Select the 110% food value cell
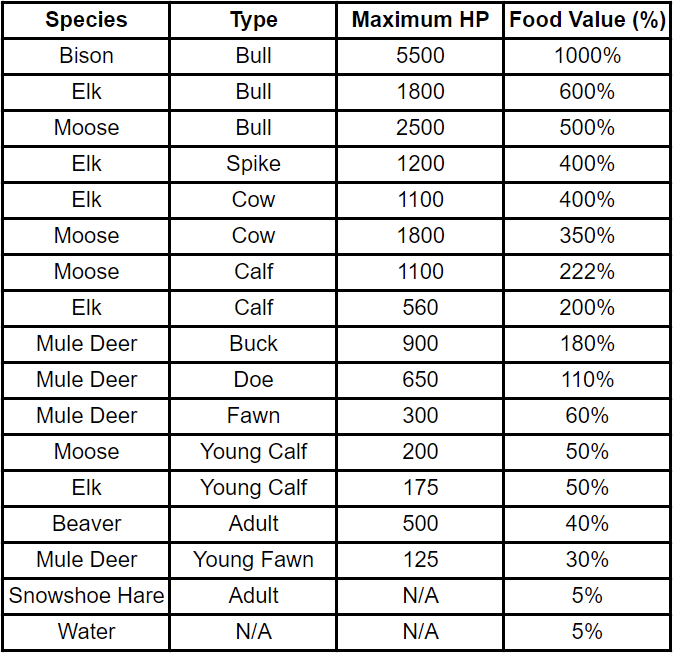The image size is (673, 653). pos(587,380)
